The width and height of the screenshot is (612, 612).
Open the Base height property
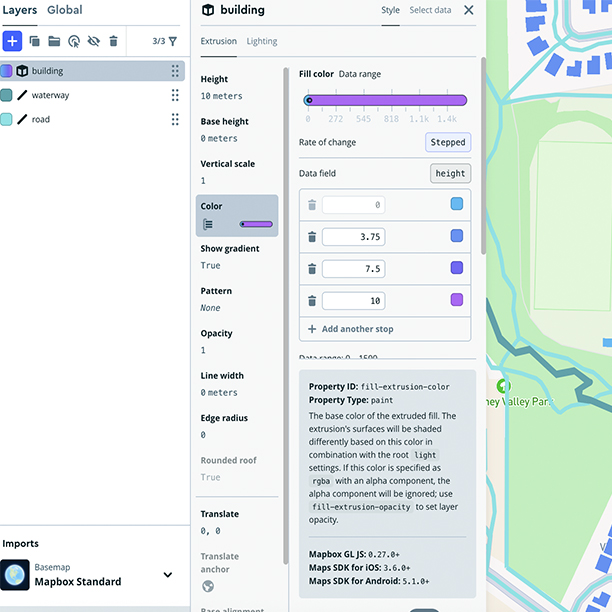tap(237, 130)
